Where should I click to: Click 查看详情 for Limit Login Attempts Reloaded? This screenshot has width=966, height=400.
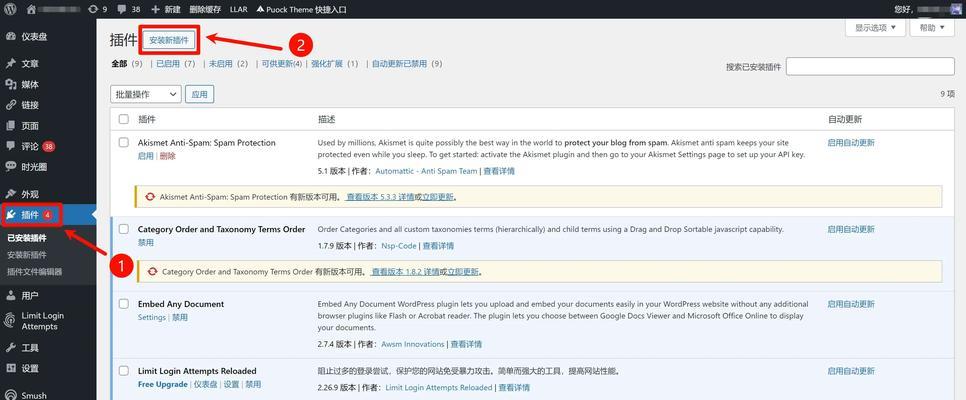tap(514, 388)
